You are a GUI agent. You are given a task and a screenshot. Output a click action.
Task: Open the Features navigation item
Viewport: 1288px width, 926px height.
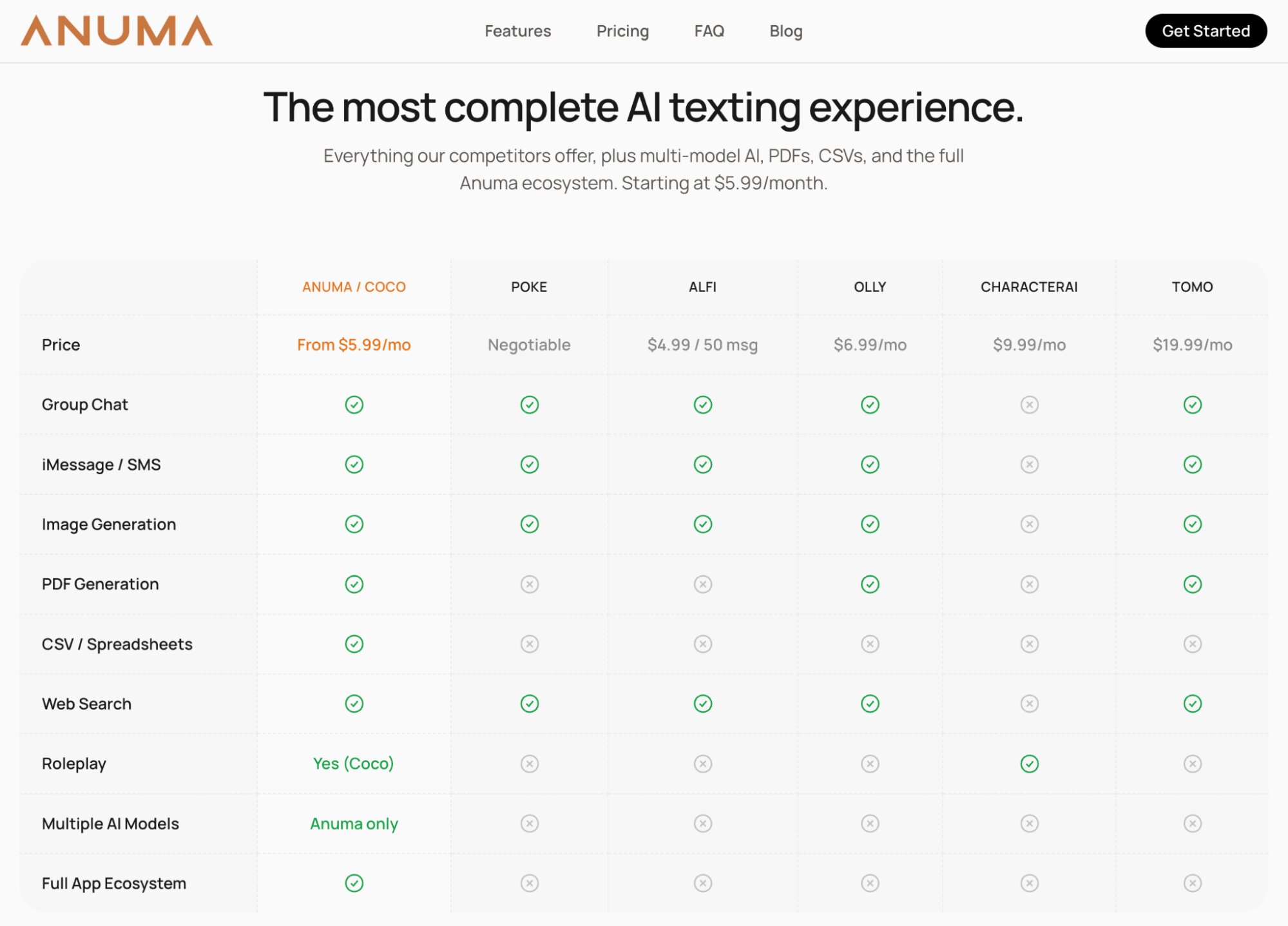coord(517,31)
